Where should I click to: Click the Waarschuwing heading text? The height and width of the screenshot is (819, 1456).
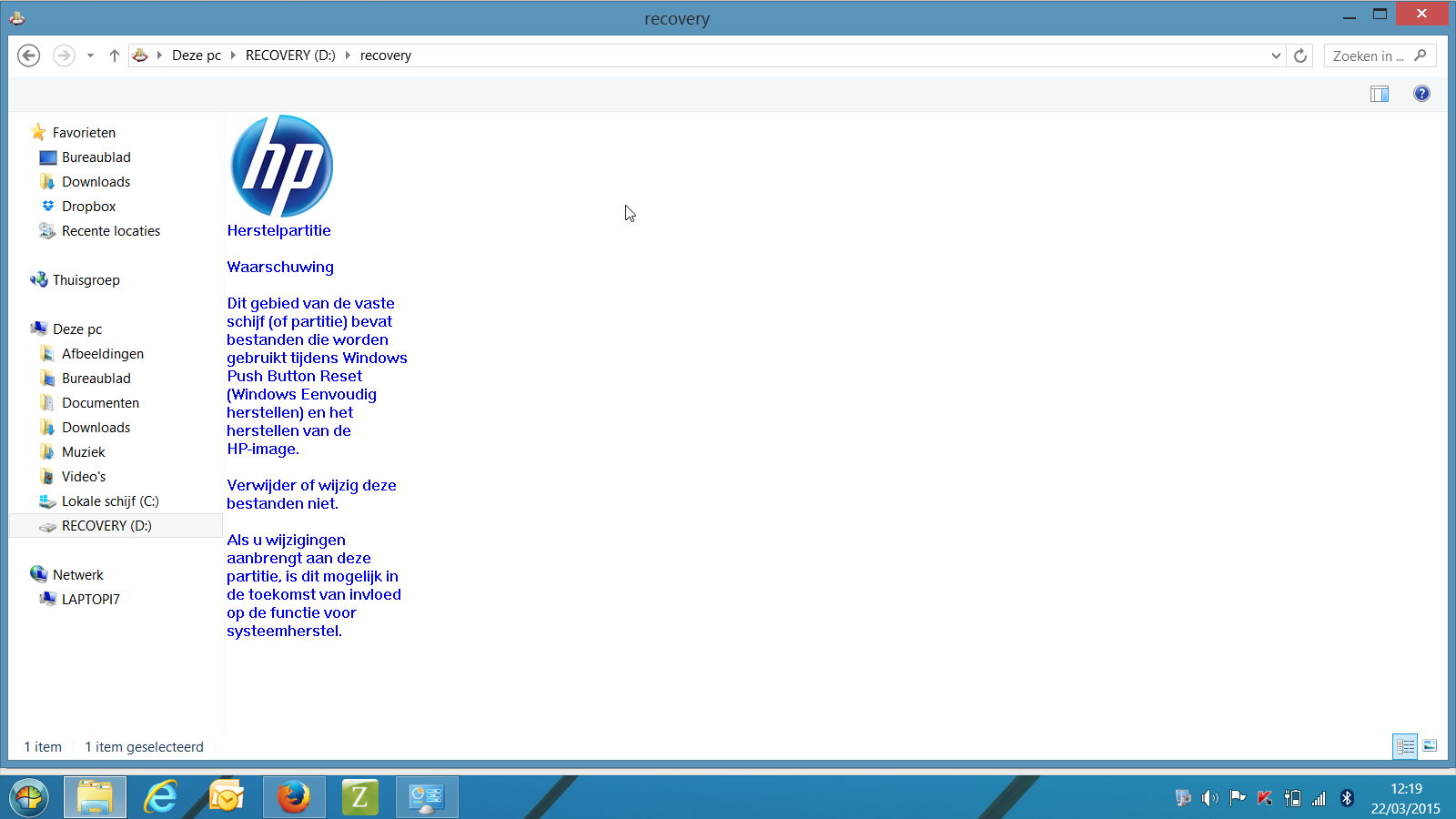(x=280, y=268)
